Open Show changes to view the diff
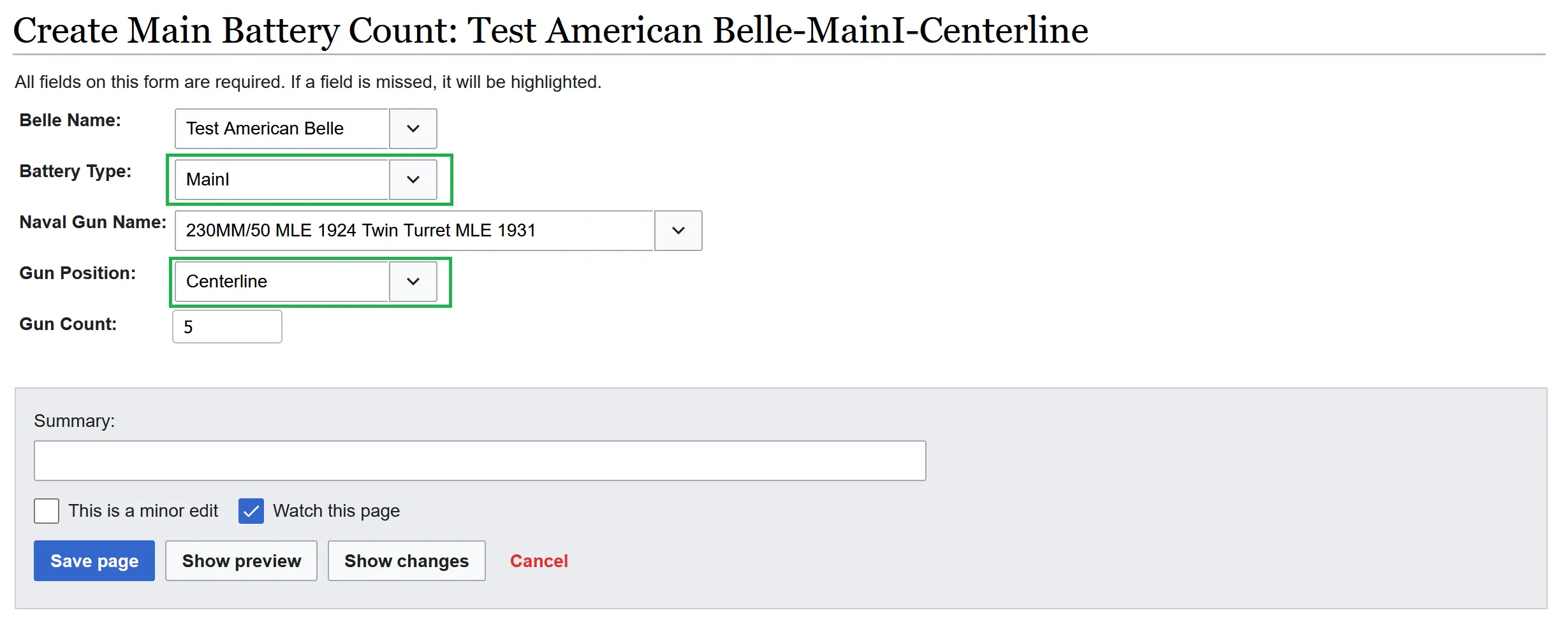Screen dimensions: 1568x627 point(406,561)
